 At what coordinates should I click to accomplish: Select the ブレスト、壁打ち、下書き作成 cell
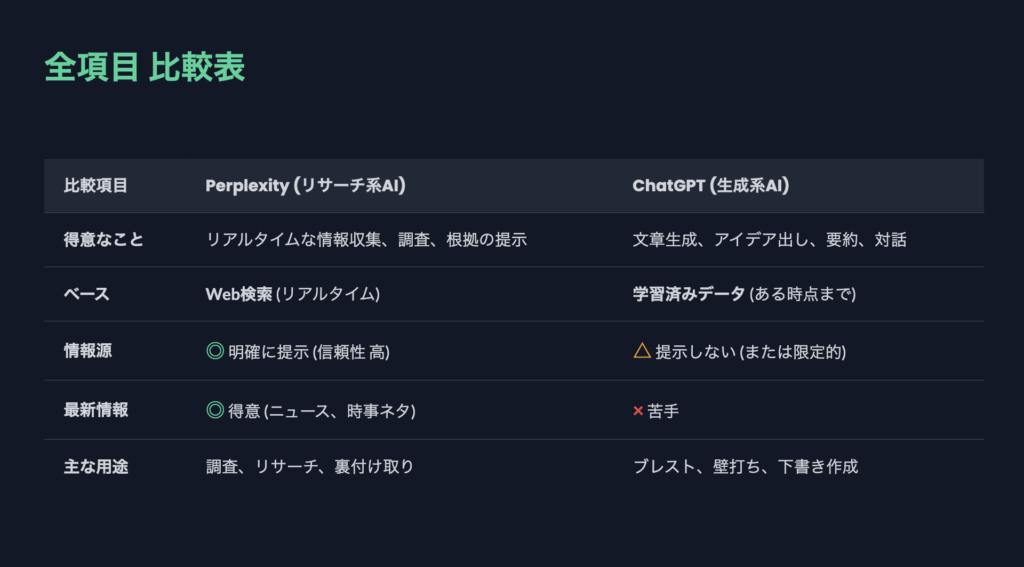pos(745,466)
